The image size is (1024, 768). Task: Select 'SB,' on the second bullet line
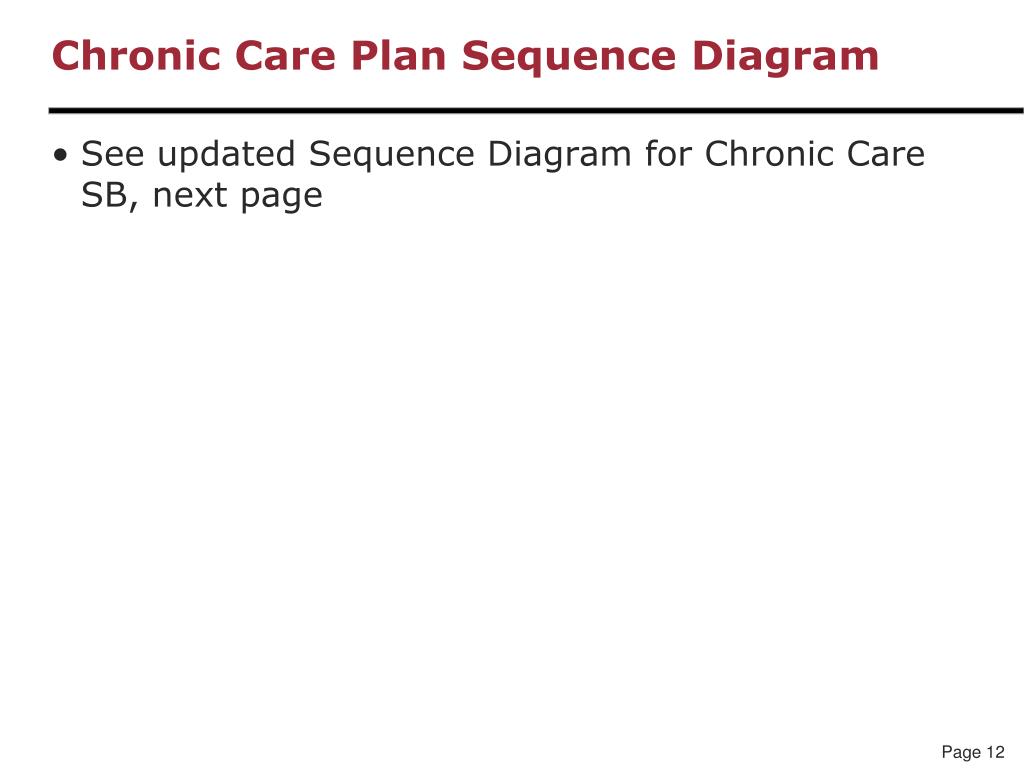[110, 195]
